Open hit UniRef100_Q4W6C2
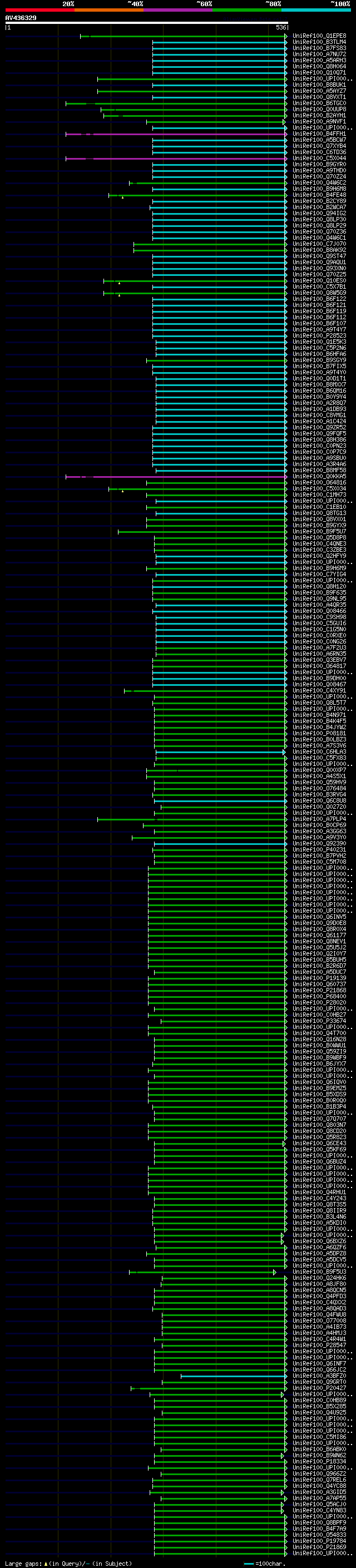Viewport: 356px width, 1568px height. (x=319, y=182)
